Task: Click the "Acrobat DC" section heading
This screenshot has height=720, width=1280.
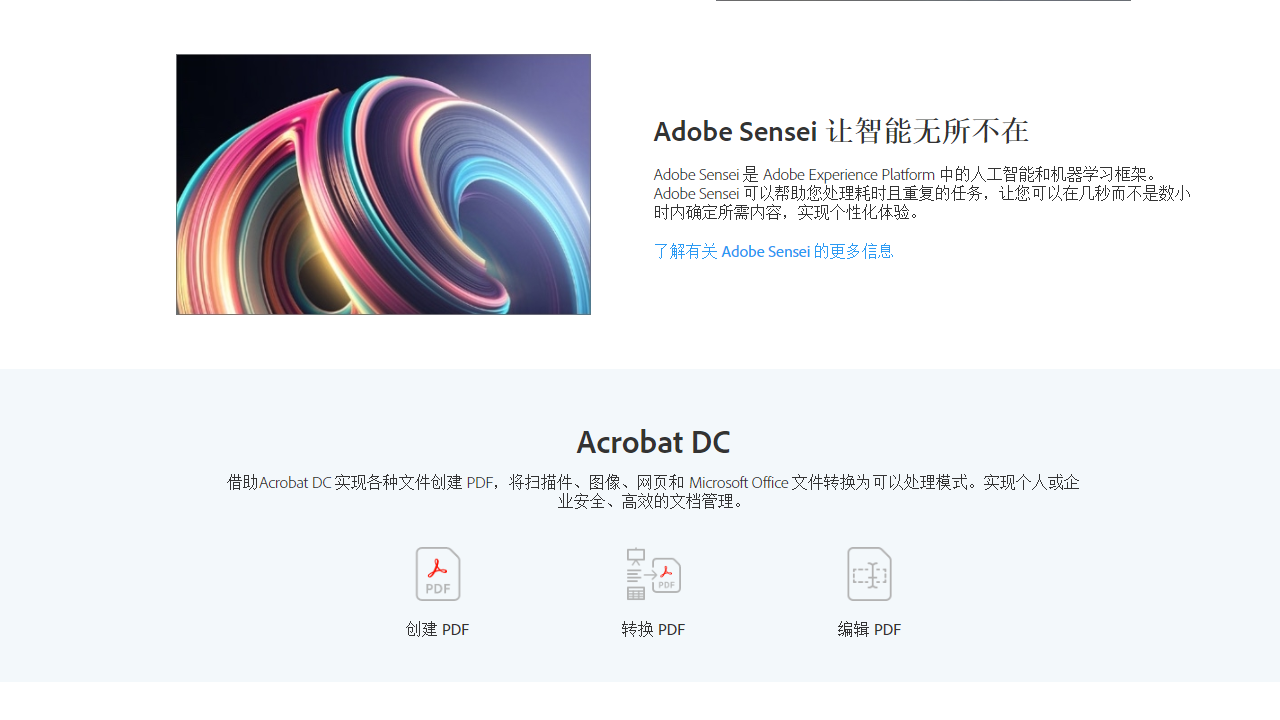Action: coord(653,441)
